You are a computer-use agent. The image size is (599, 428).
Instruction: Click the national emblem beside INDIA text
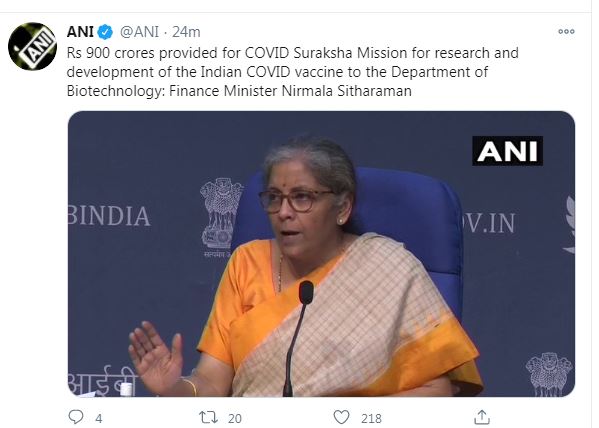(x=221, y=214)
